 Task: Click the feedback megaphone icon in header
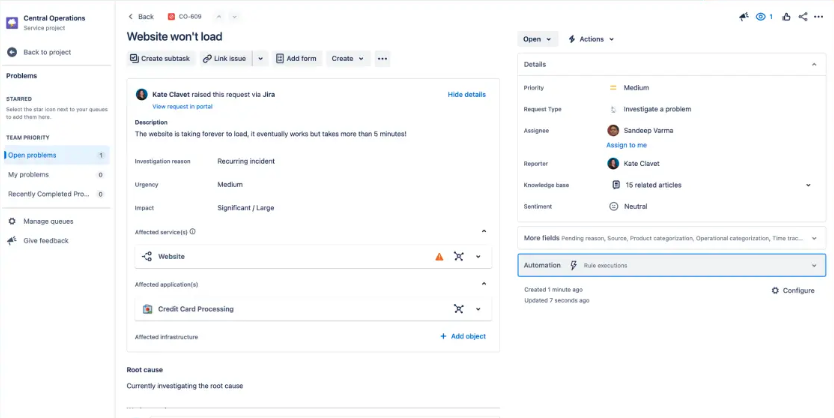(x=743, y=17)
